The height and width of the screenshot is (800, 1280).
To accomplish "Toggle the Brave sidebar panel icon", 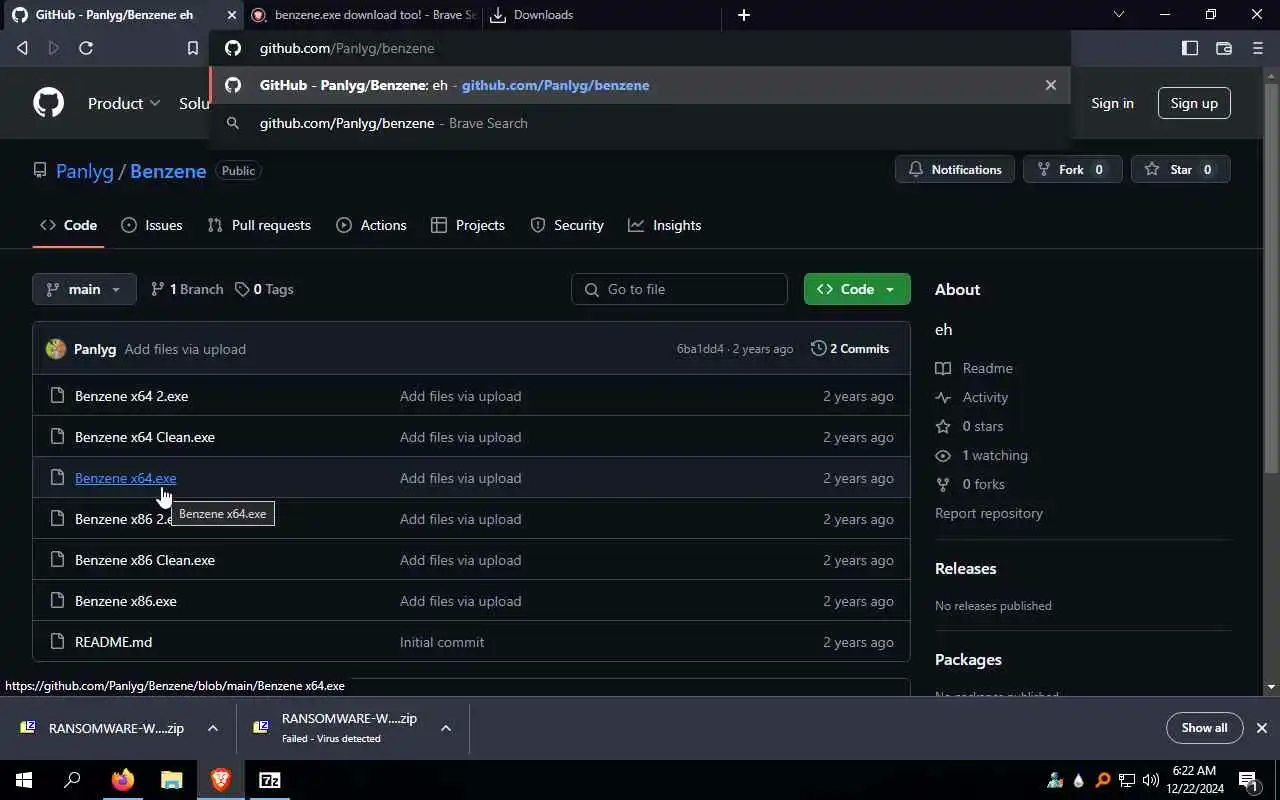I will [1190, 48].
